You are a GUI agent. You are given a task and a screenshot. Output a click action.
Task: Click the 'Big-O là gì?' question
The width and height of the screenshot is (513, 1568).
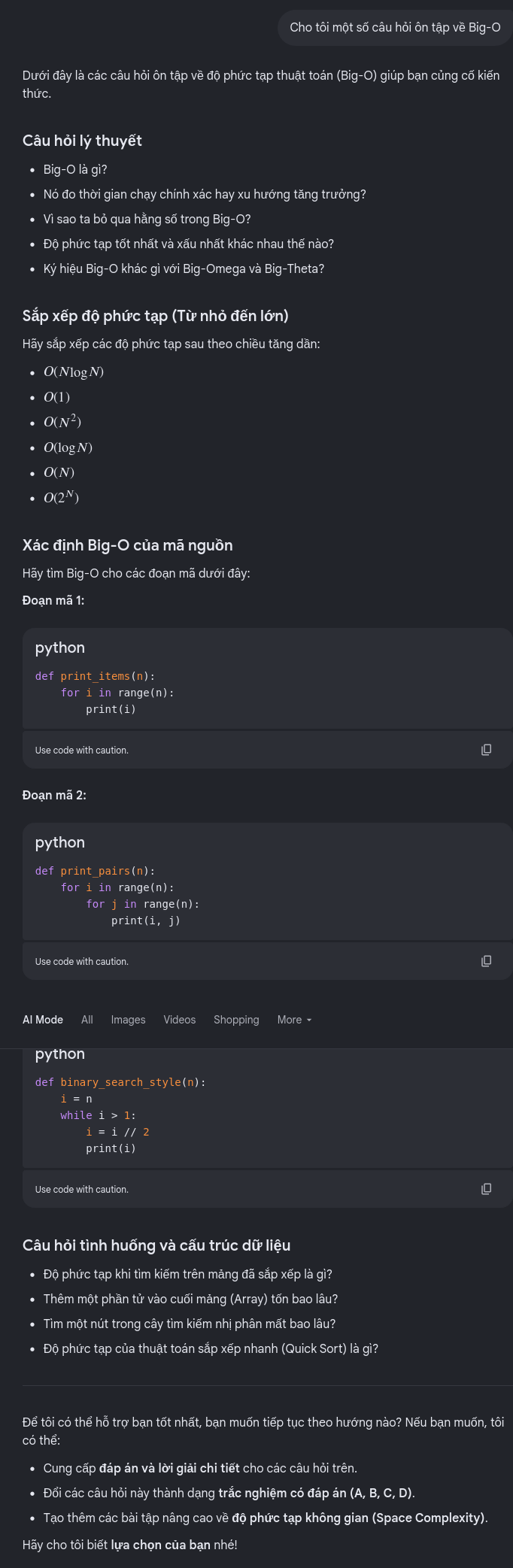click(x=75, y=170)
